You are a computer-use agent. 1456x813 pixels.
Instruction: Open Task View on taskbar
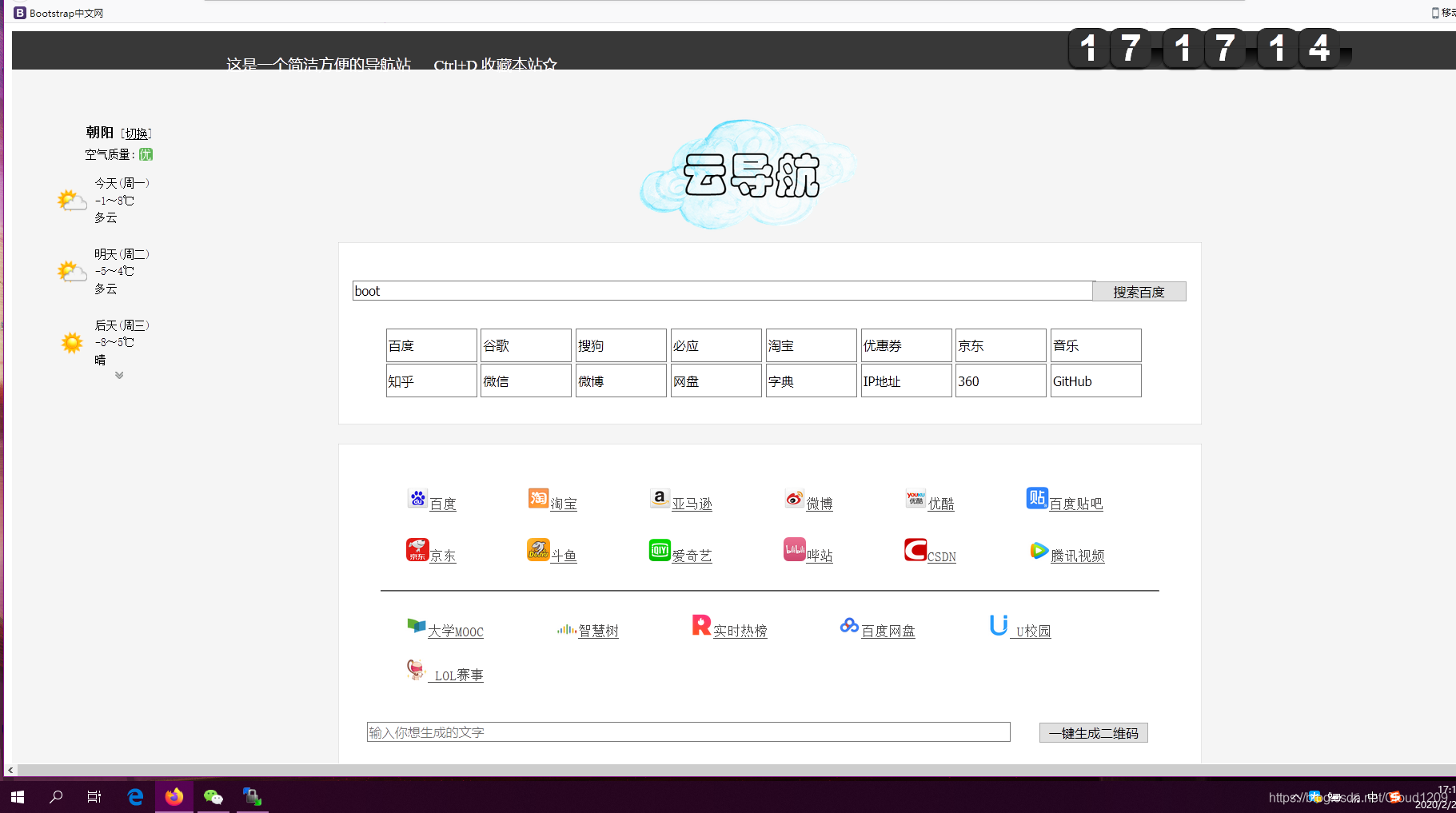point(94,796)
